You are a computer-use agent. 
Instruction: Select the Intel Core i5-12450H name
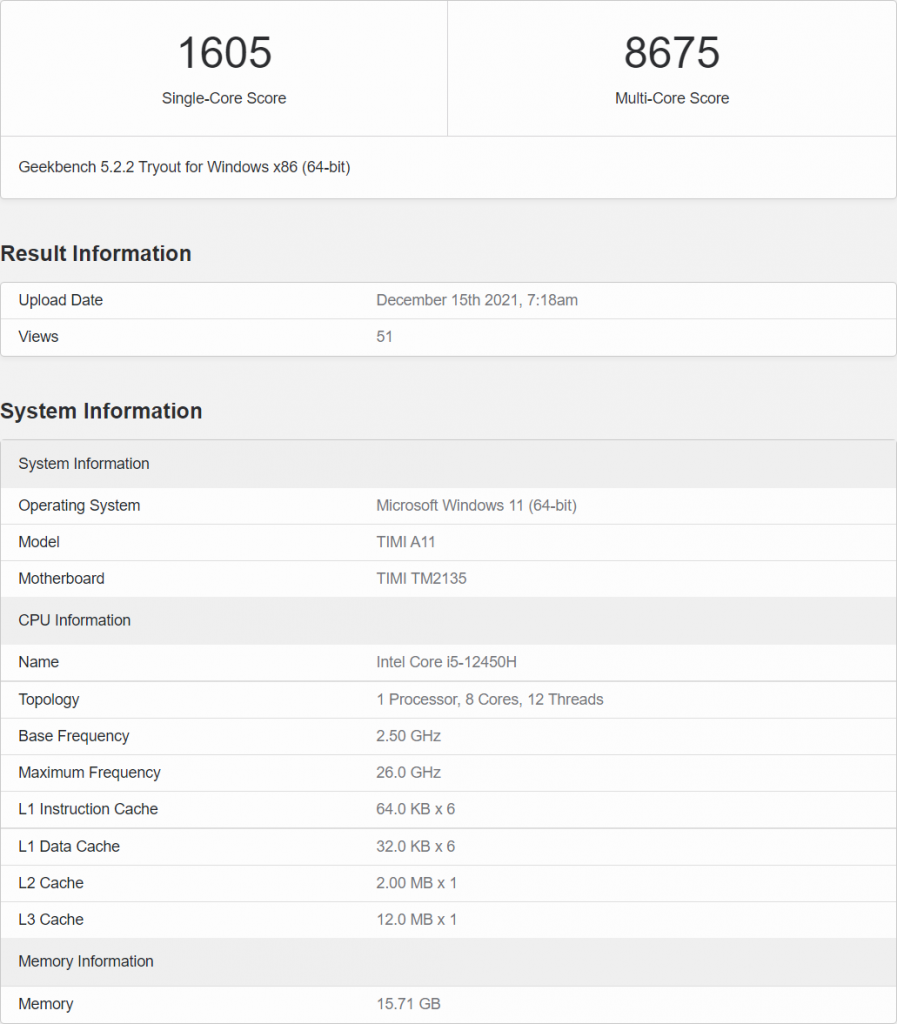[446, 662]
